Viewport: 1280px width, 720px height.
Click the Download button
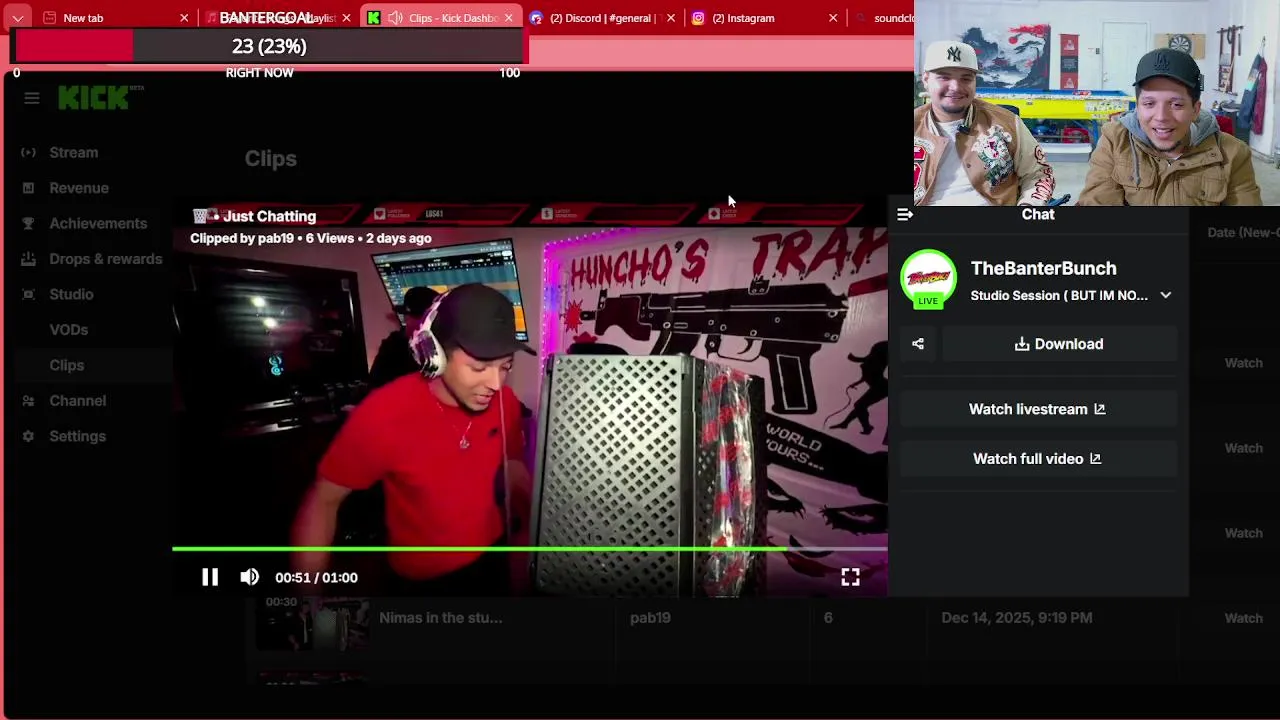(x=1059, y=344)
